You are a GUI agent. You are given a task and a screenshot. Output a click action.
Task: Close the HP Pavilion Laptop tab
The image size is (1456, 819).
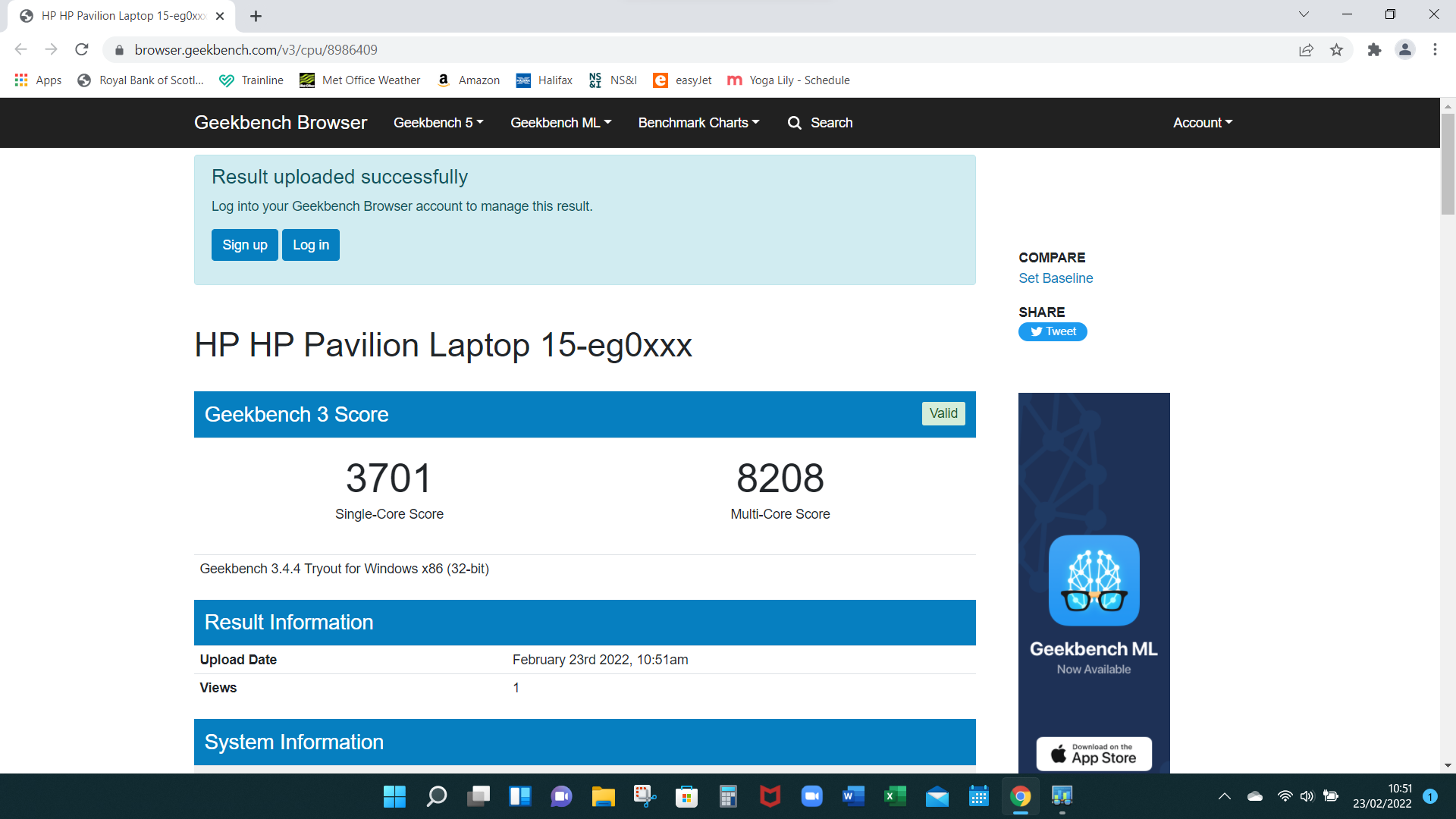tap(220, 16)
